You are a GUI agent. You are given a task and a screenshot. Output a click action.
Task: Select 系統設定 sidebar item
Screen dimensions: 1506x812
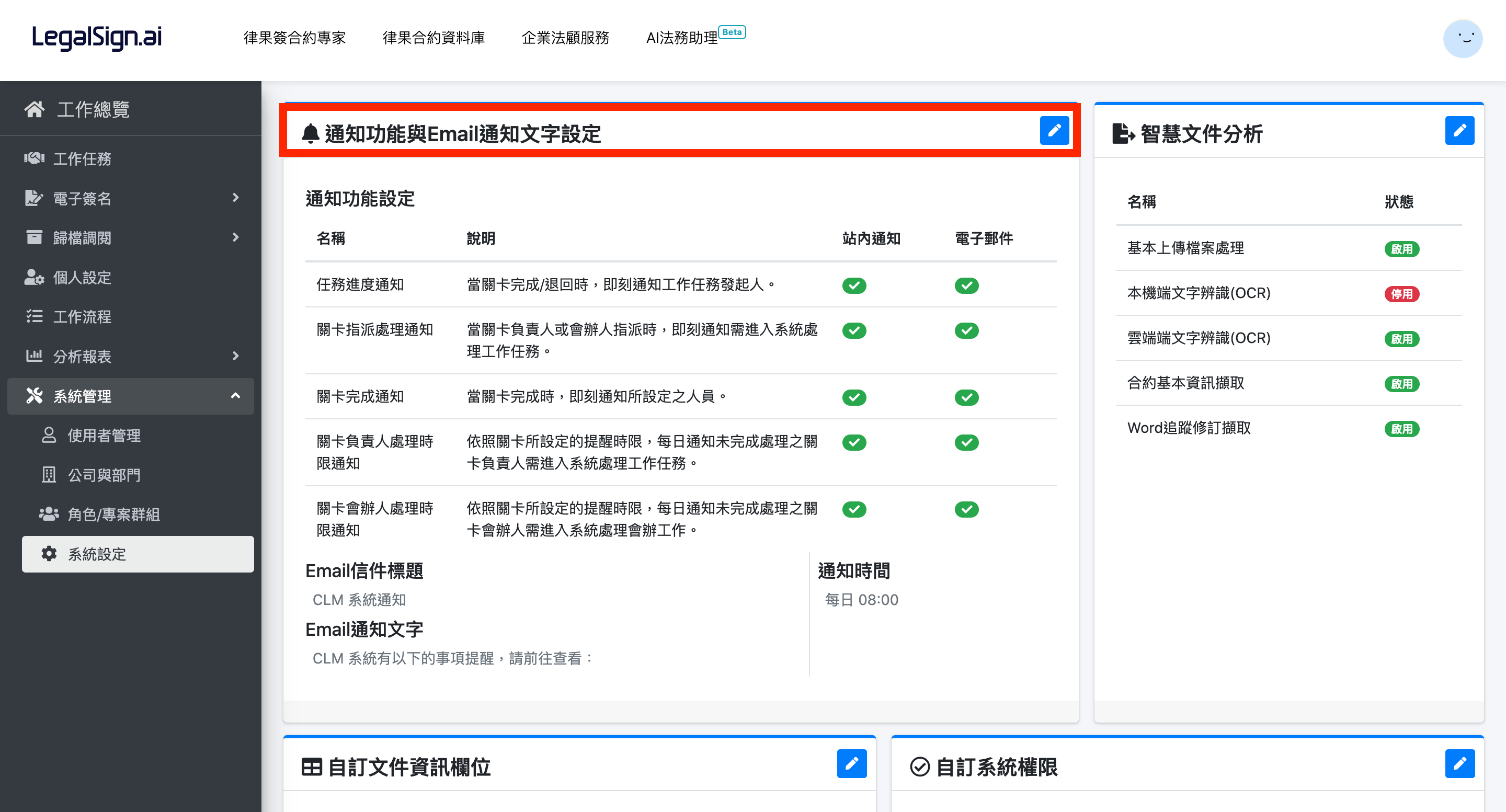138,554
